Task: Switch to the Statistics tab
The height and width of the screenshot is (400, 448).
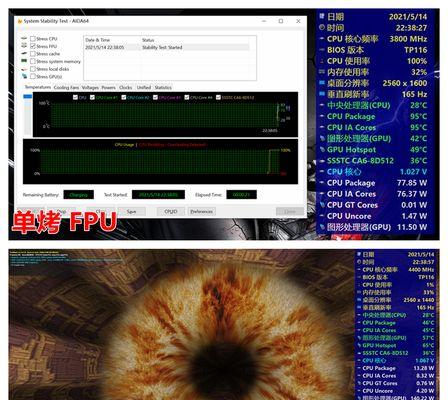Action: pyautogui.click(x=163, y=87)
